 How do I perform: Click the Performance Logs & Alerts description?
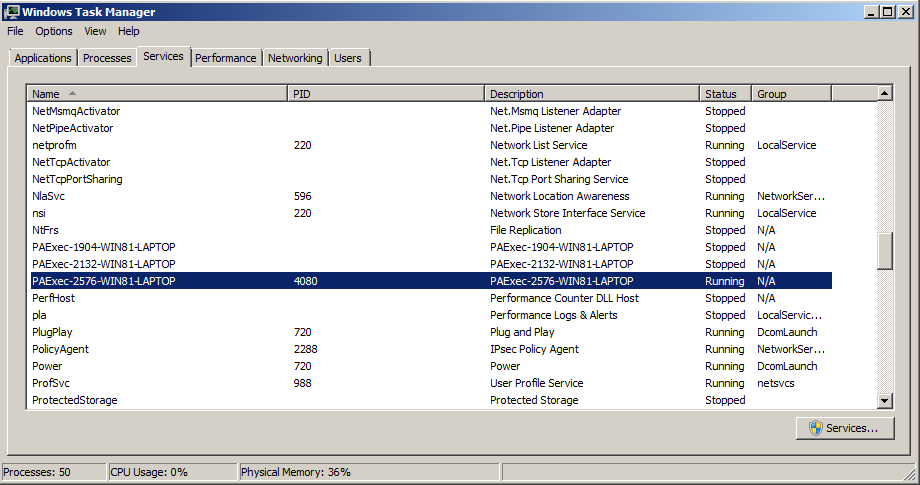click(x=554, y=316)
